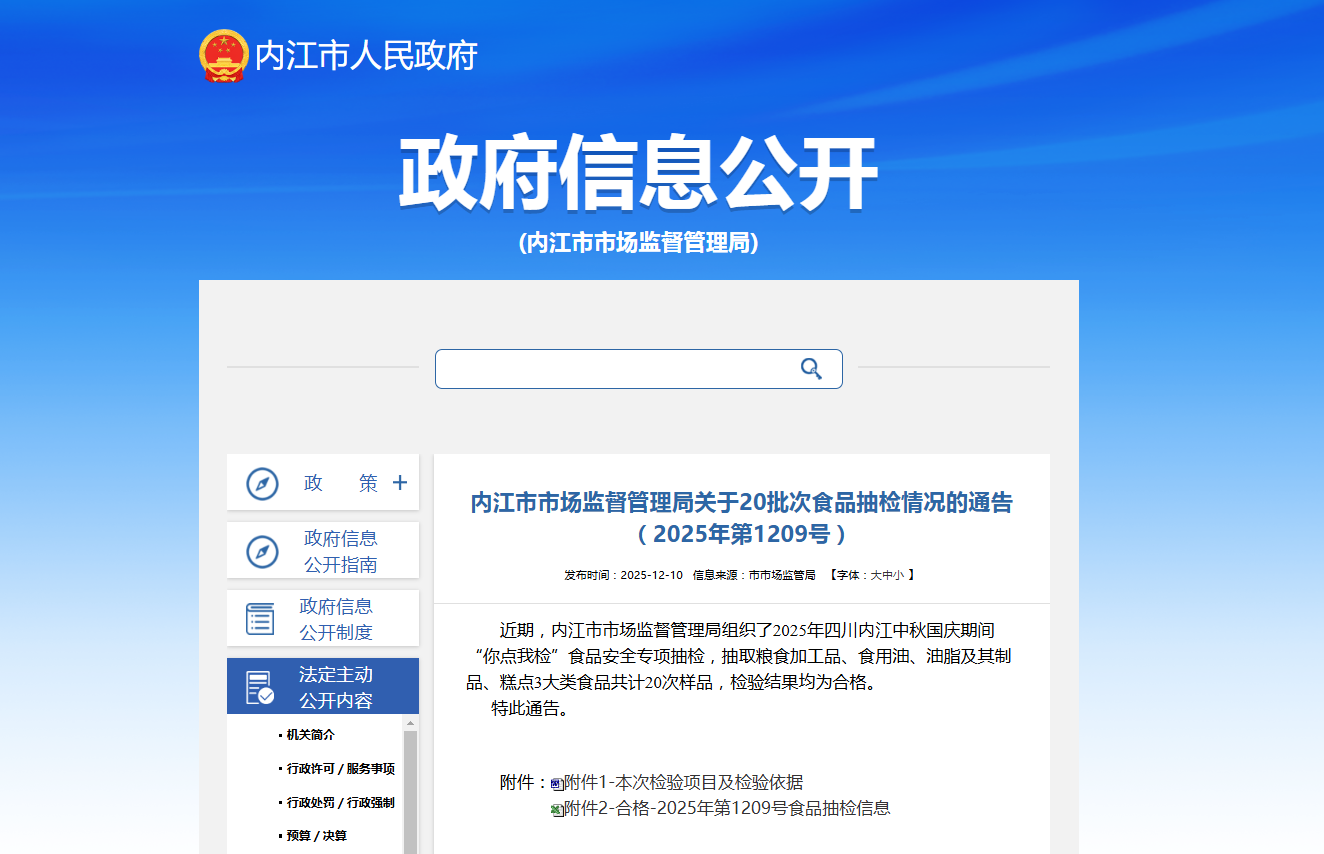Image resolution: width=1324 pixels, height=854 pixels.
Task: Click the compass icon beside 政策
Action: [x=262, y=483]
